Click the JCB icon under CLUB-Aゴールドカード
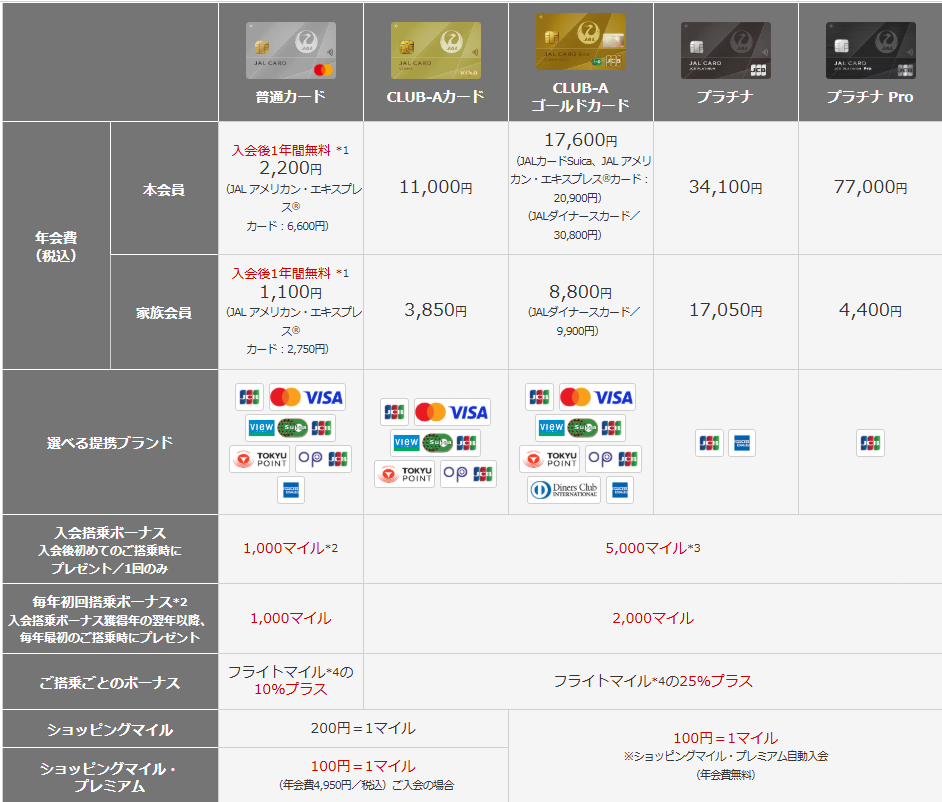Screen dimensions: 942x802 pyautogui.click(x=539, y=397)
